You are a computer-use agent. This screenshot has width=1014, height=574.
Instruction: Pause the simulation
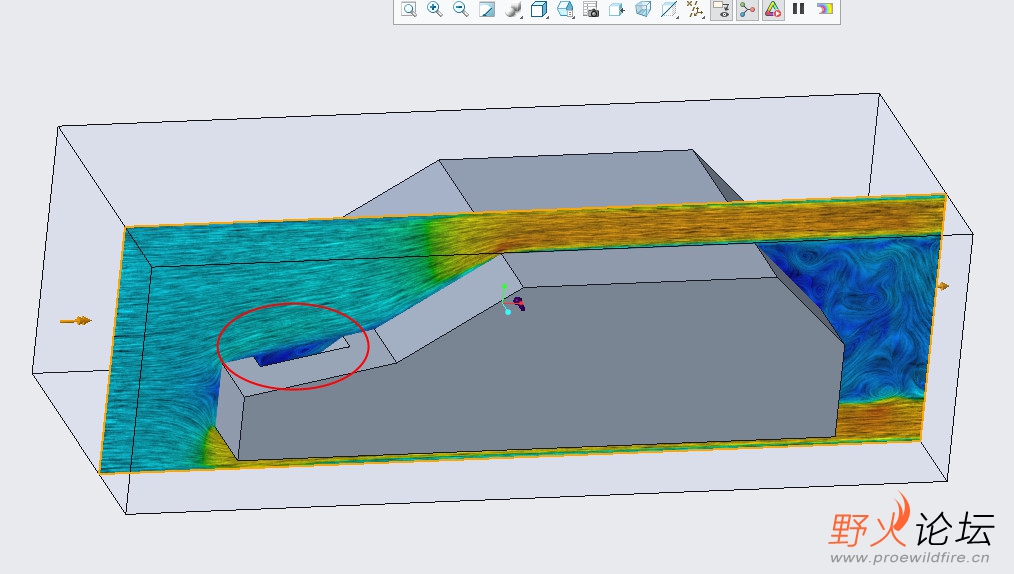tap(799, 8)
